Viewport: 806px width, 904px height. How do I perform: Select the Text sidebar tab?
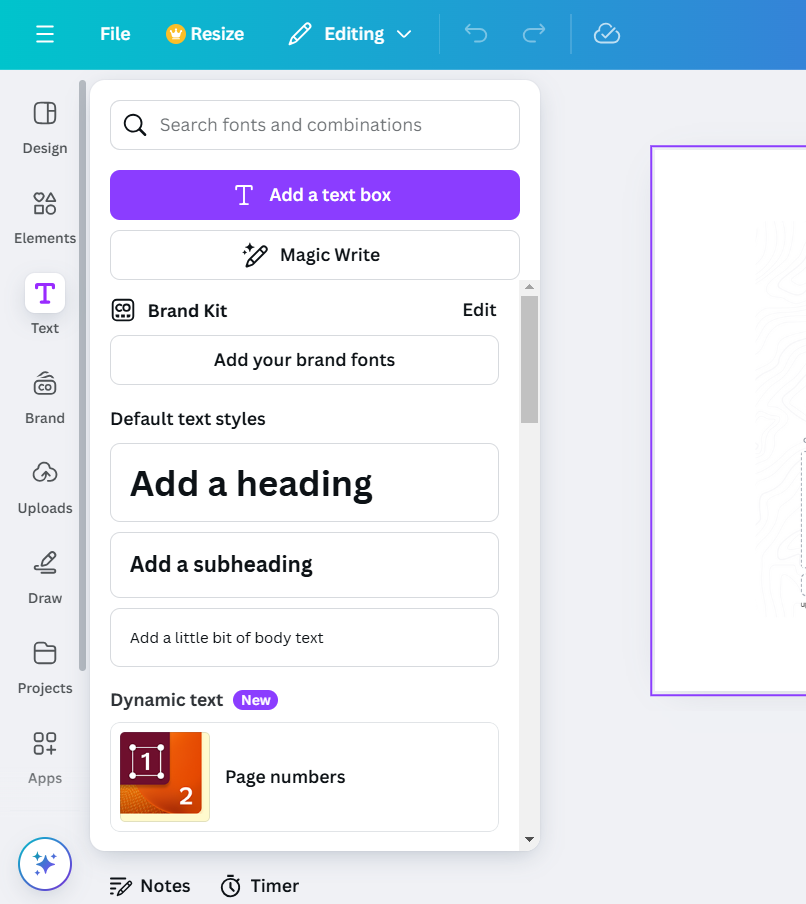pyautogui.click(x=45, y=304)
